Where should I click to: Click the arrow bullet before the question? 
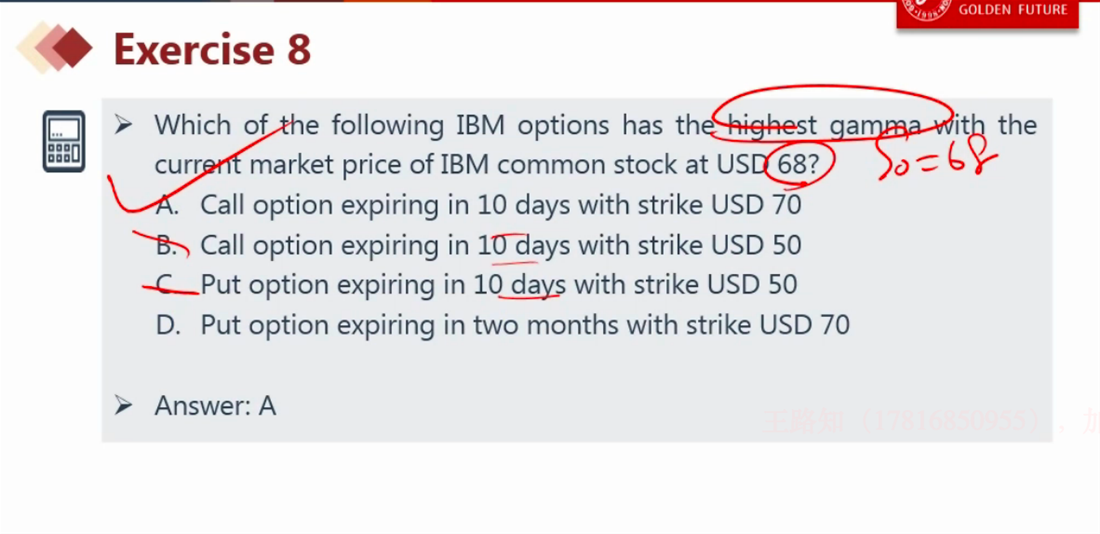point(123,126)
